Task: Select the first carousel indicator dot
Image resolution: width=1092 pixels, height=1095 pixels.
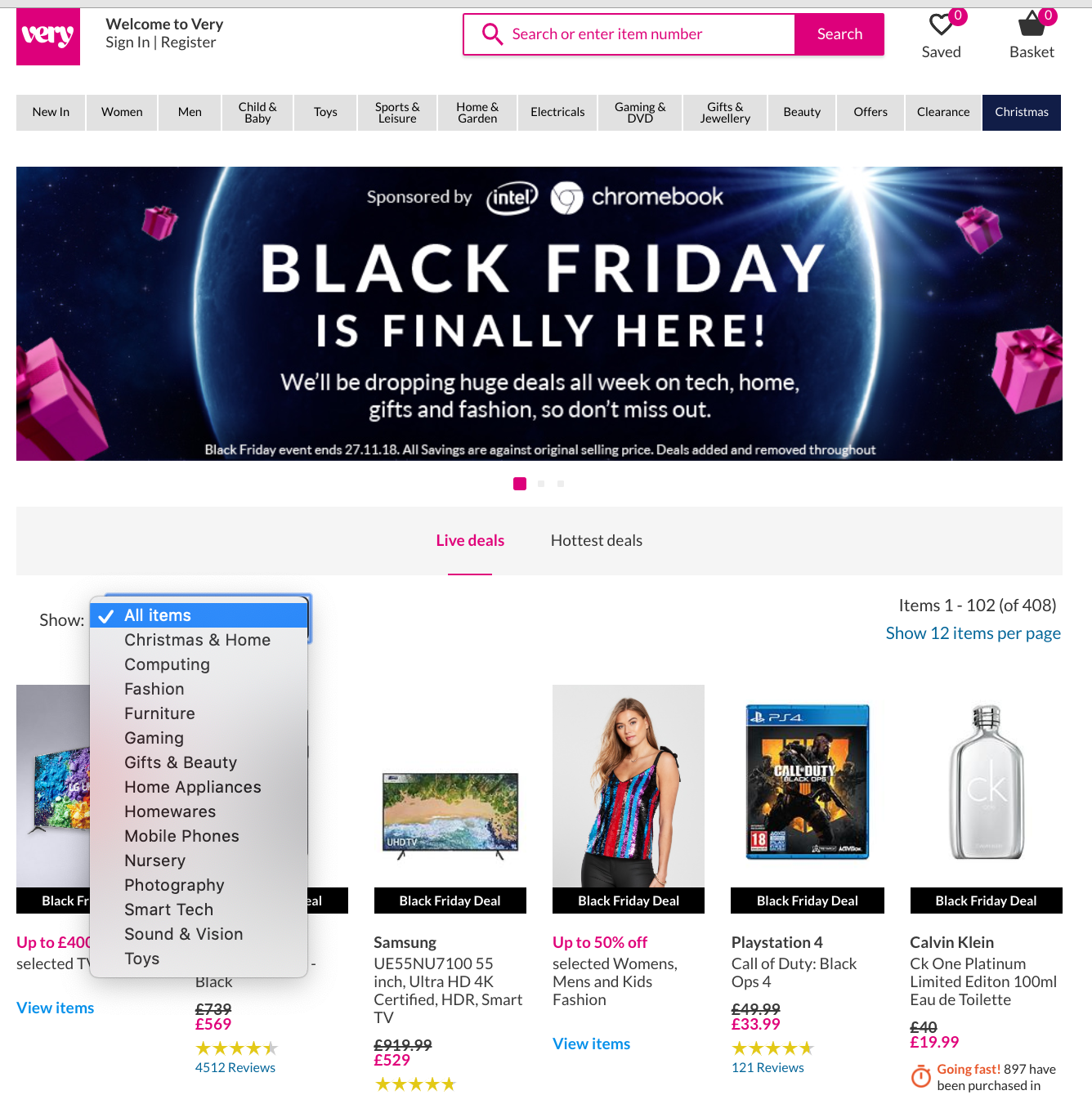Action: 520,484
